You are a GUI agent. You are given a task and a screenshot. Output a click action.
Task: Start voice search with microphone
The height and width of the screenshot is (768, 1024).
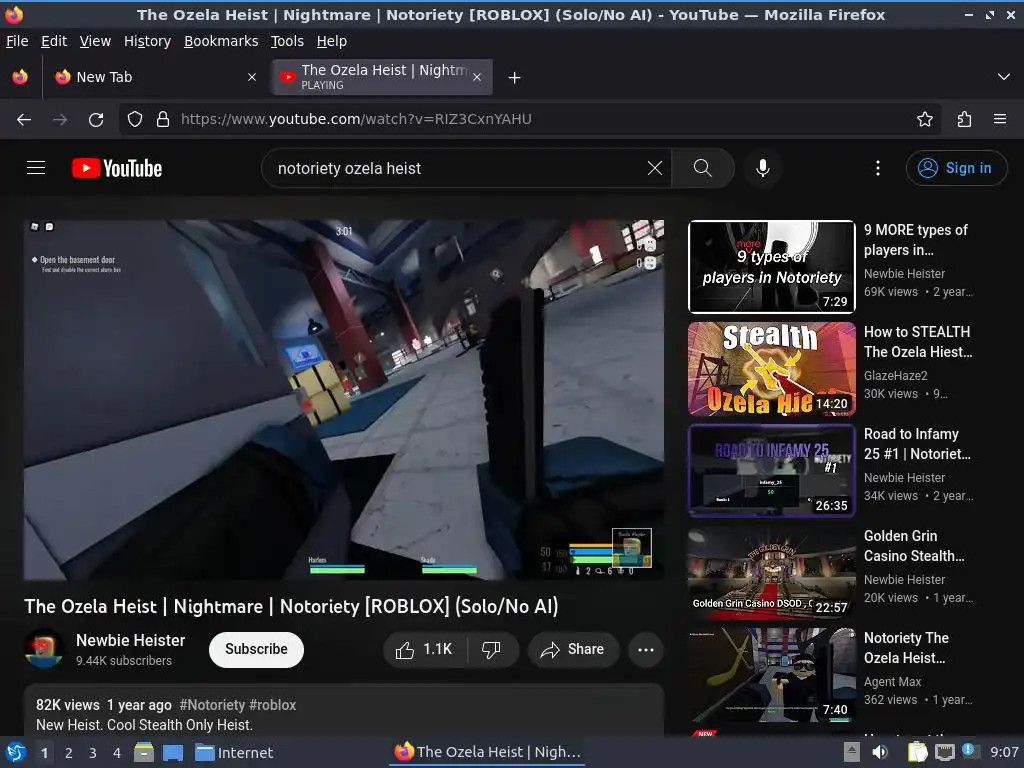tap(762, 168)
